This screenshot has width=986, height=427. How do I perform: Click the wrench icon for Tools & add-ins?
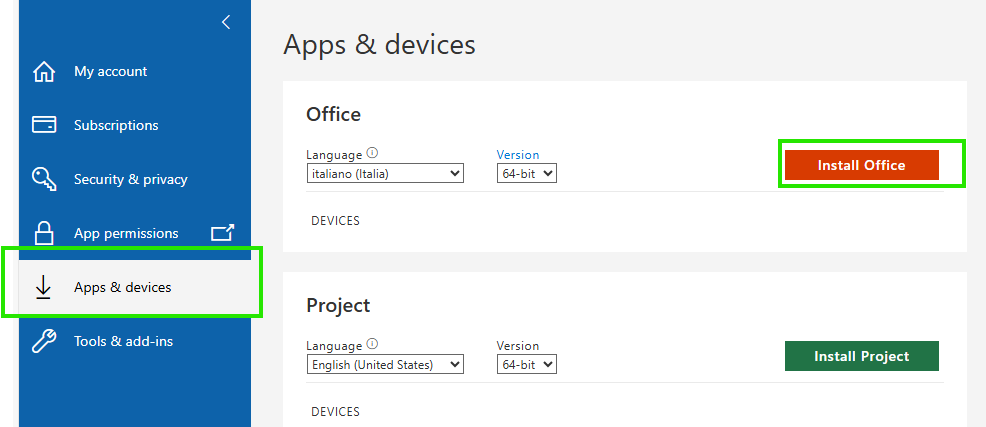coord(43,341)
